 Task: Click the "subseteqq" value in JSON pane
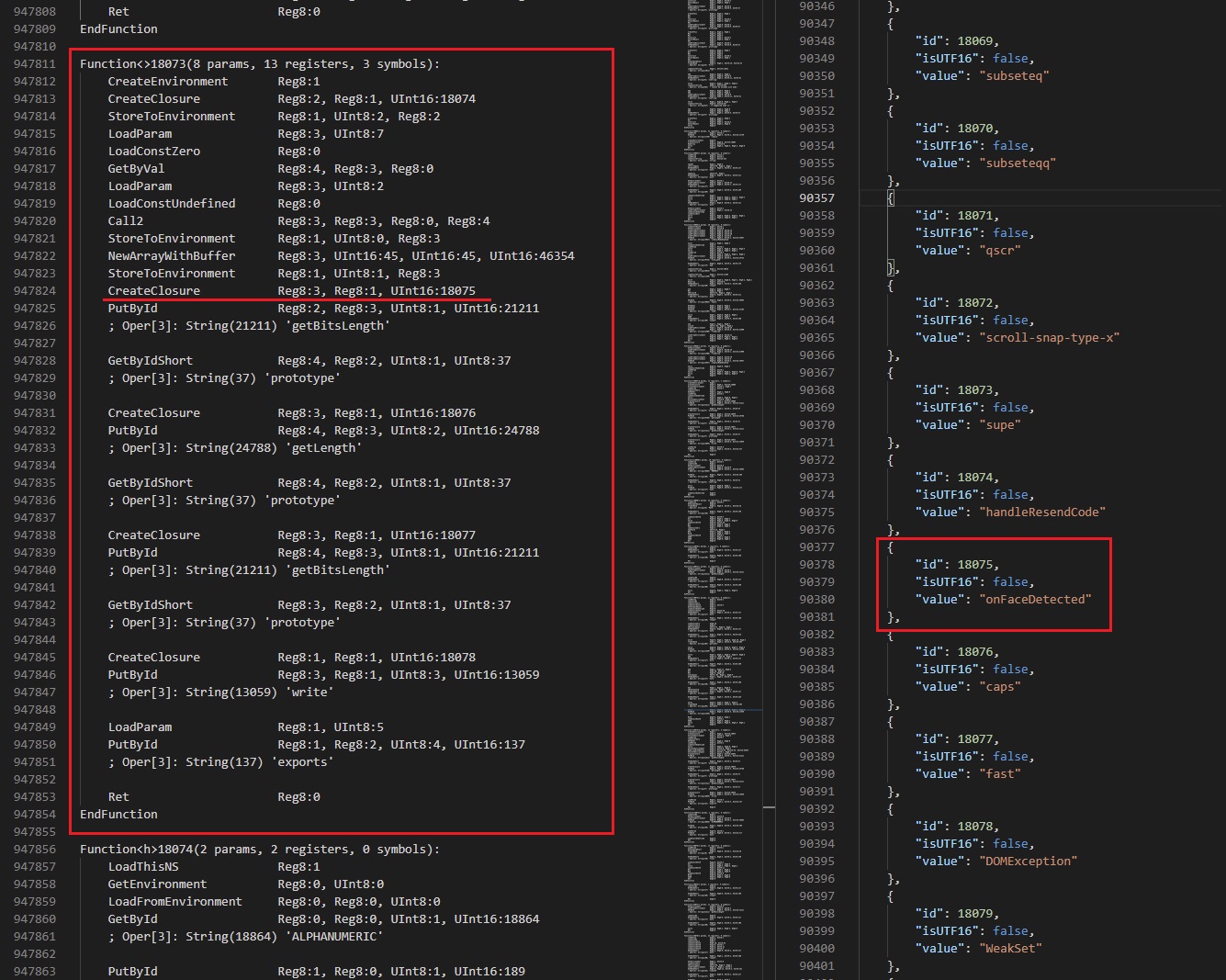[1018, 163]
